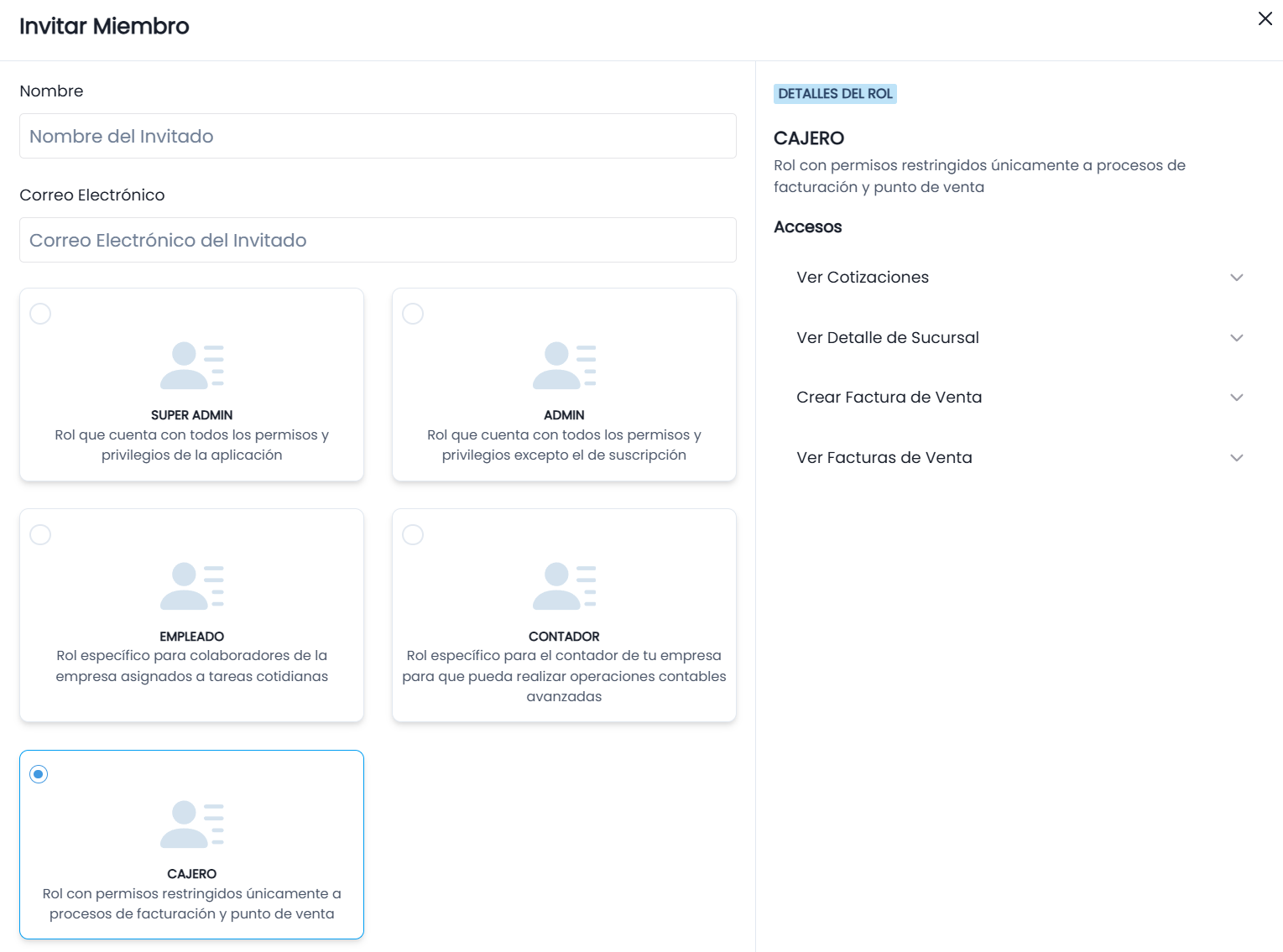Click the ADMIN user icon
The width and height of the screenshot is (1283, 952).
click(565, 366)
